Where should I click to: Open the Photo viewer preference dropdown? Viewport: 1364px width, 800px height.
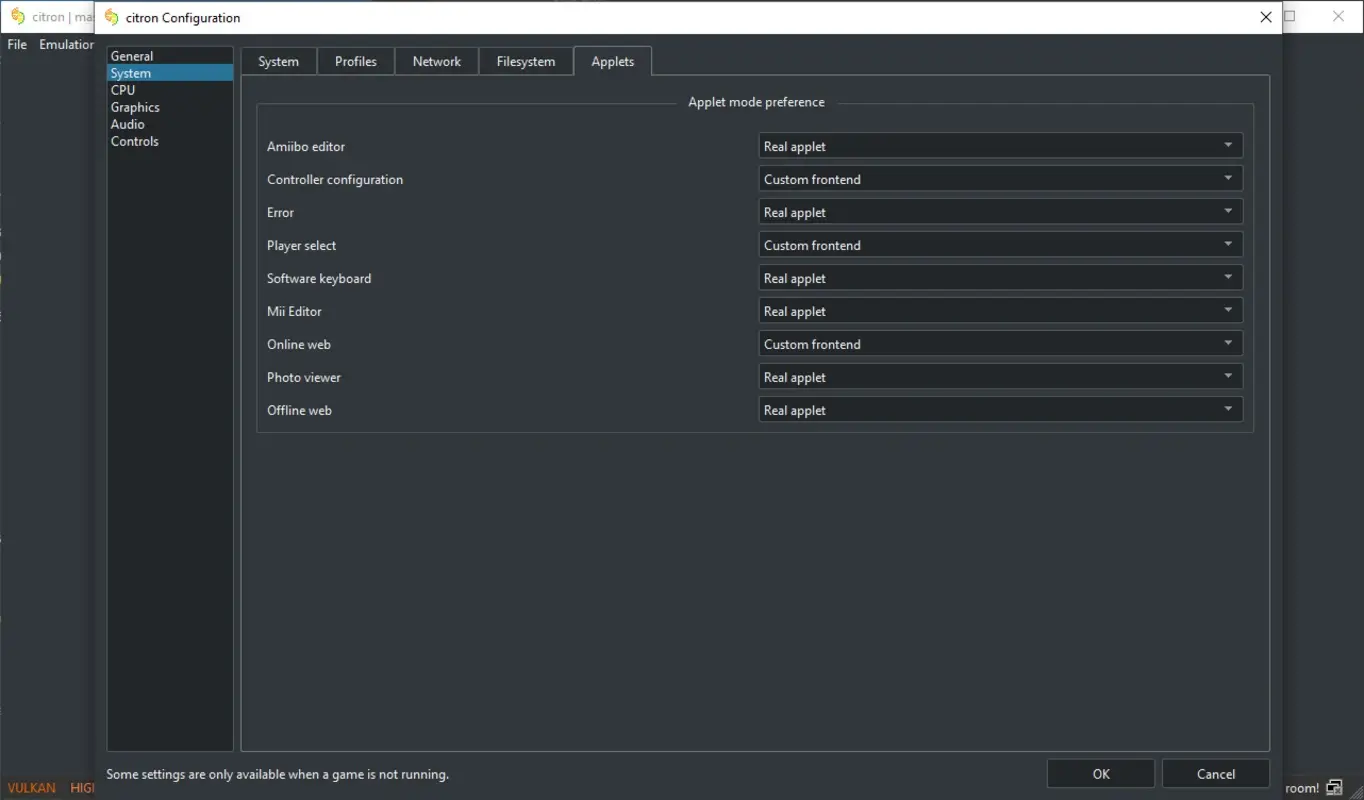1000,376
